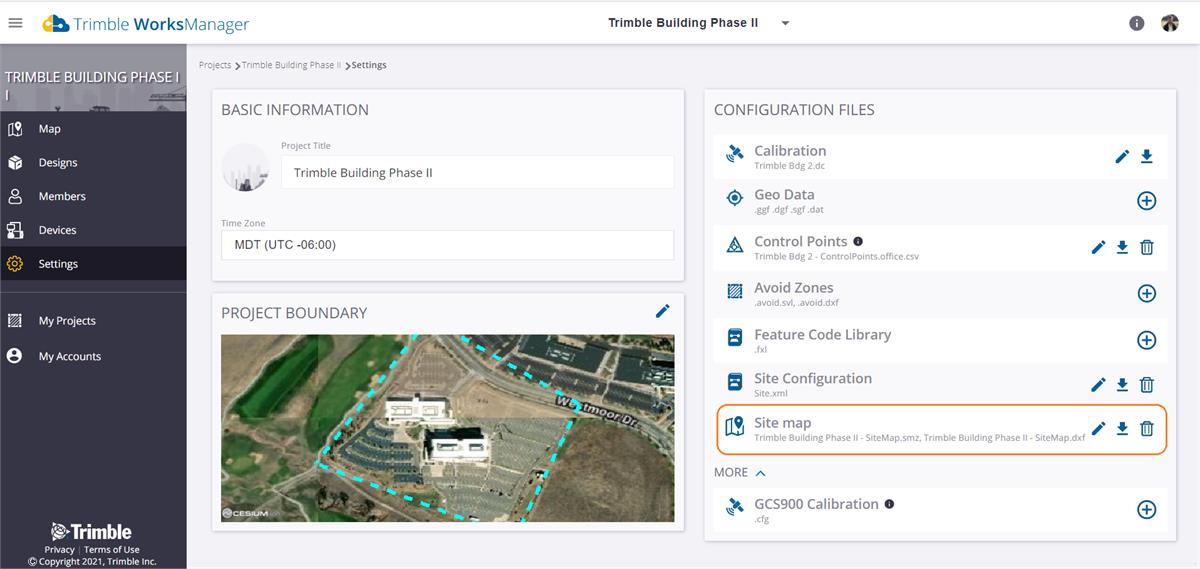This screenshot has width=1200, height=569.
Task: Click the info icon in top bar
Action: pos(1136,23)
